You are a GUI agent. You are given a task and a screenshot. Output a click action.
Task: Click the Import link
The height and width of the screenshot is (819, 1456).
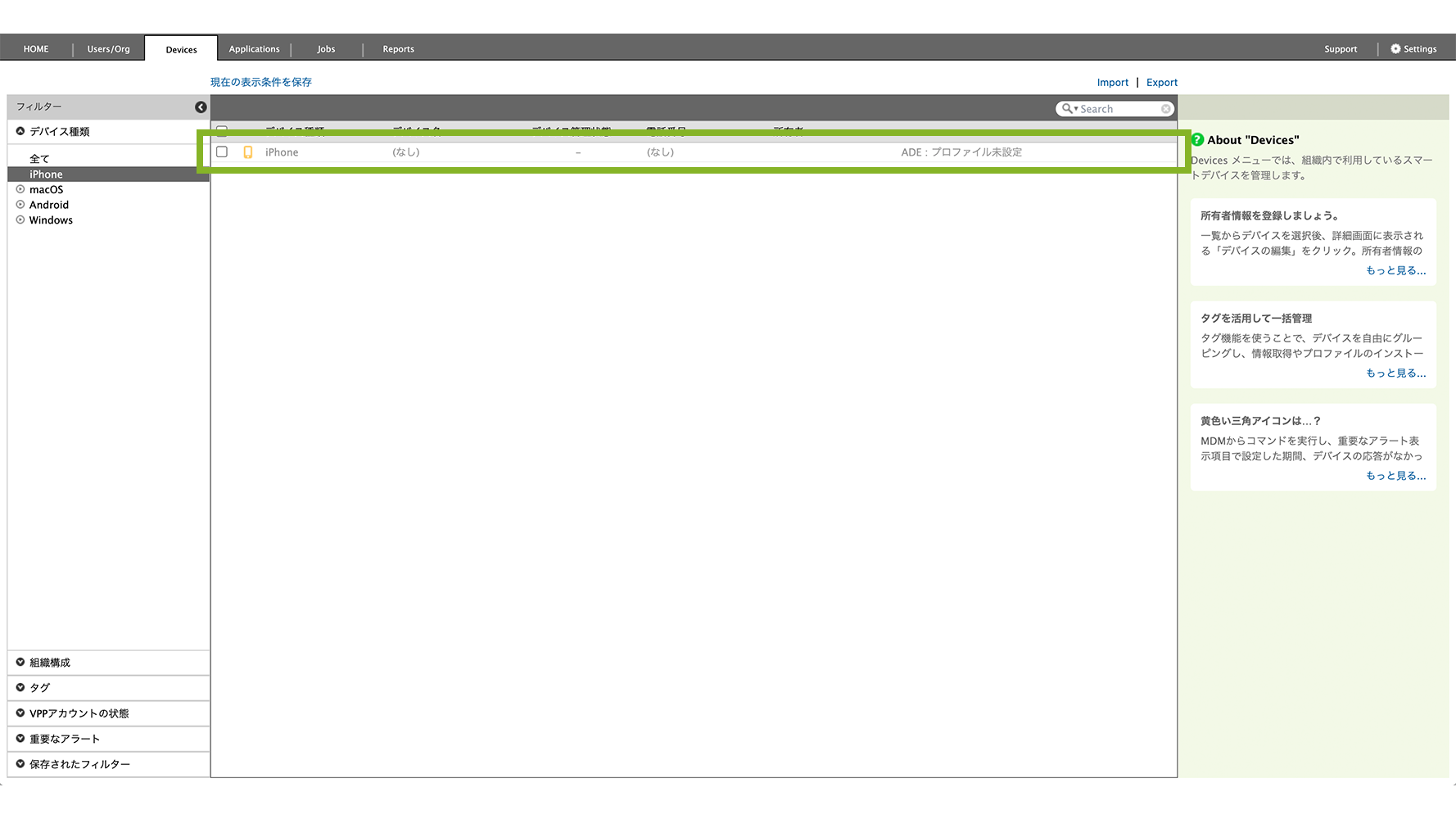click(x=1112, y=83)
